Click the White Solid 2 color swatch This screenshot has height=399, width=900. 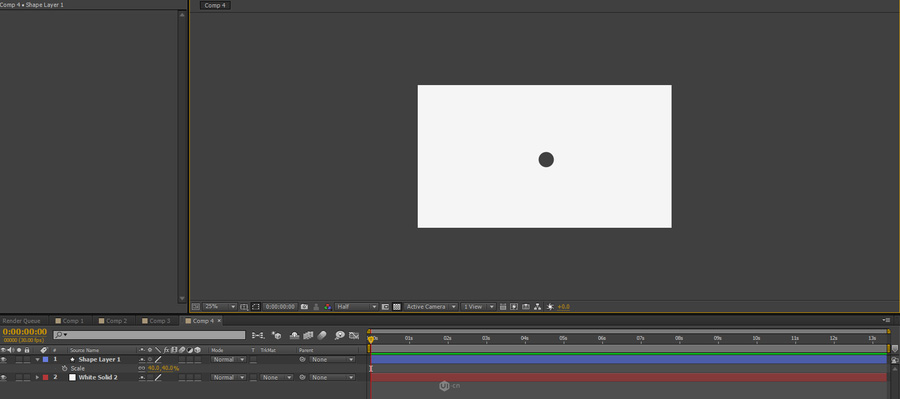(72, 377)
